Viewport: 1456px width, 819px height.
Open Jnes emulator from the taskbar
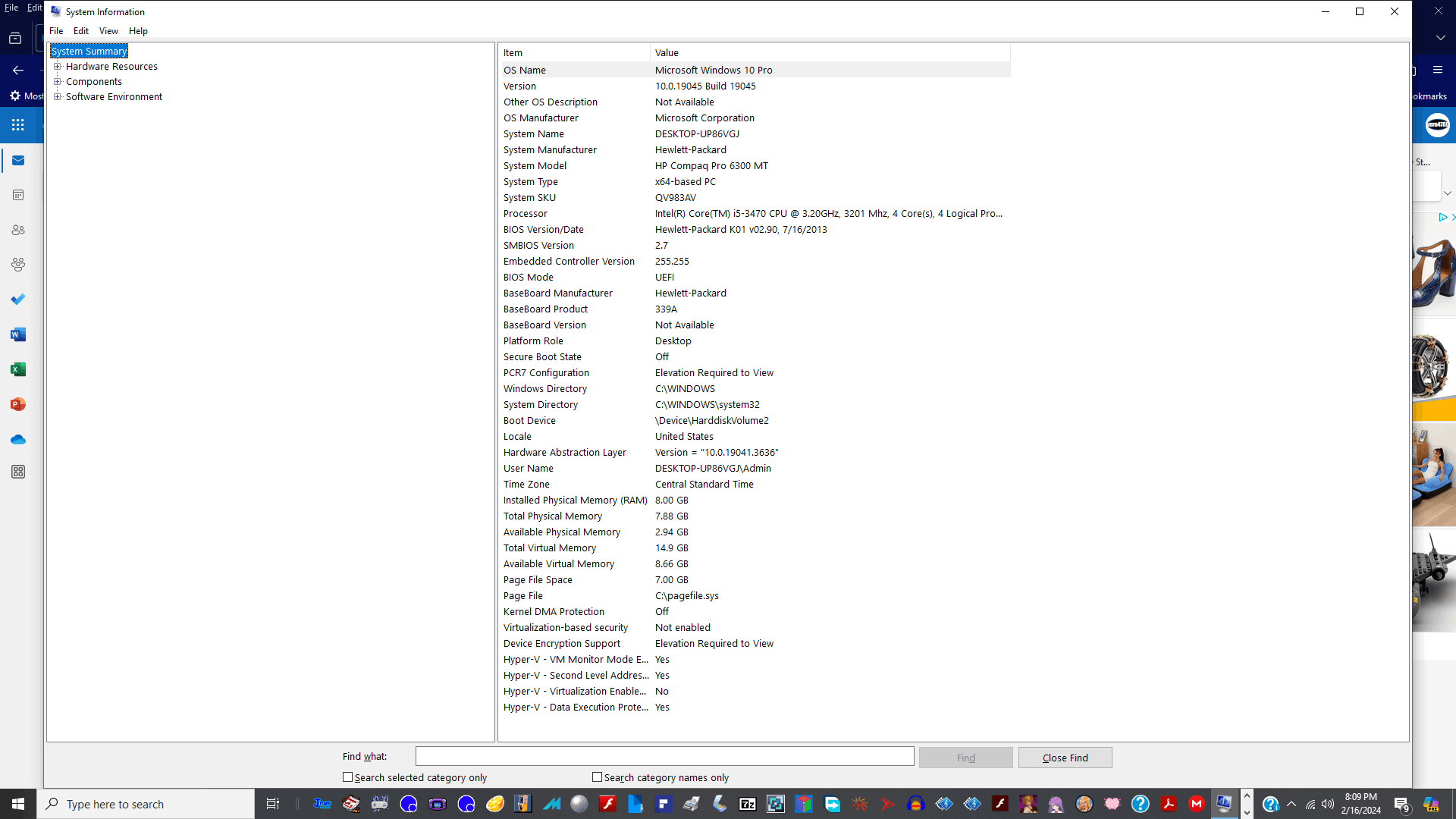322,804
